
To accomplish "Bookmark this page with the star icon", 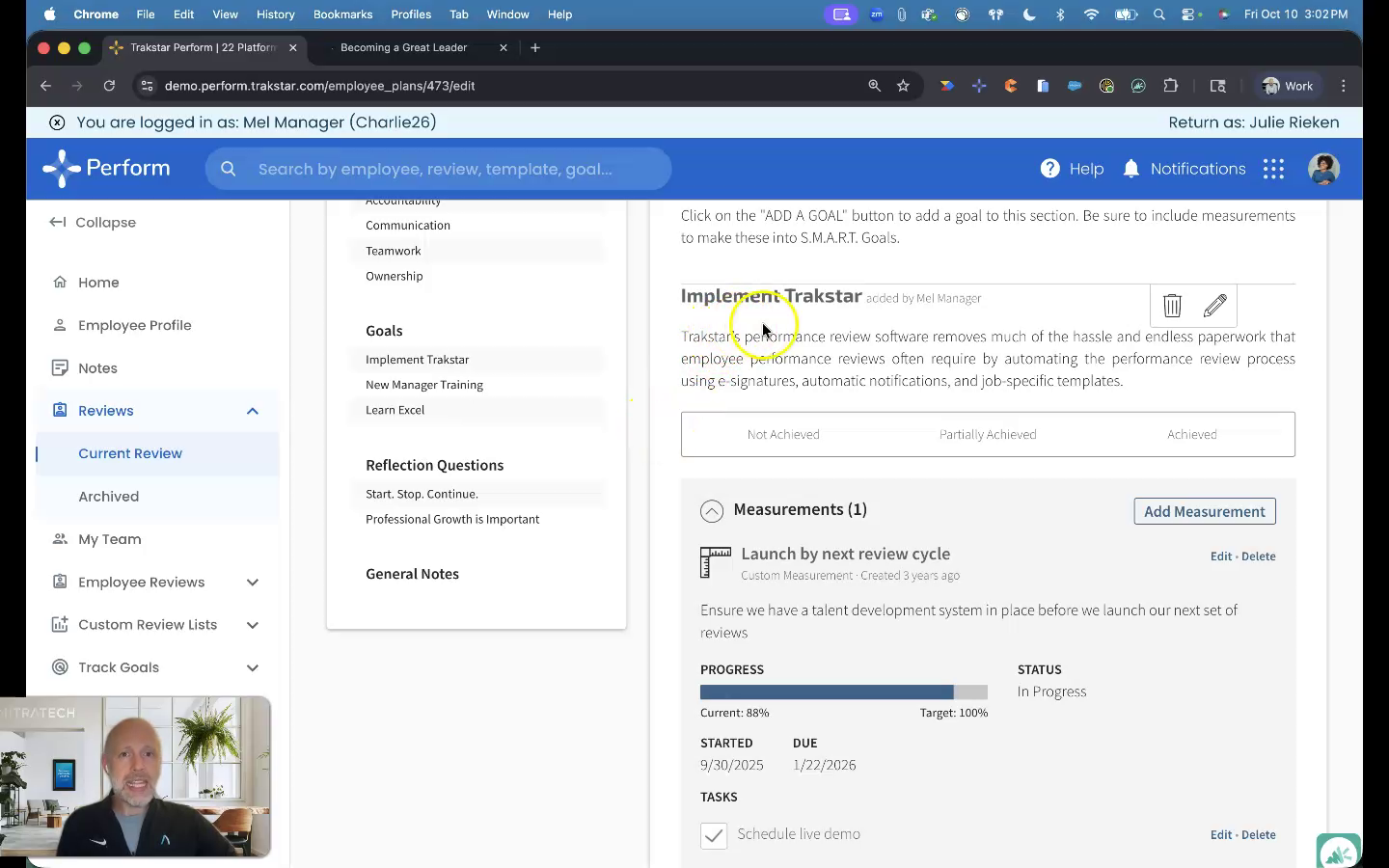I will pos(903,86).
